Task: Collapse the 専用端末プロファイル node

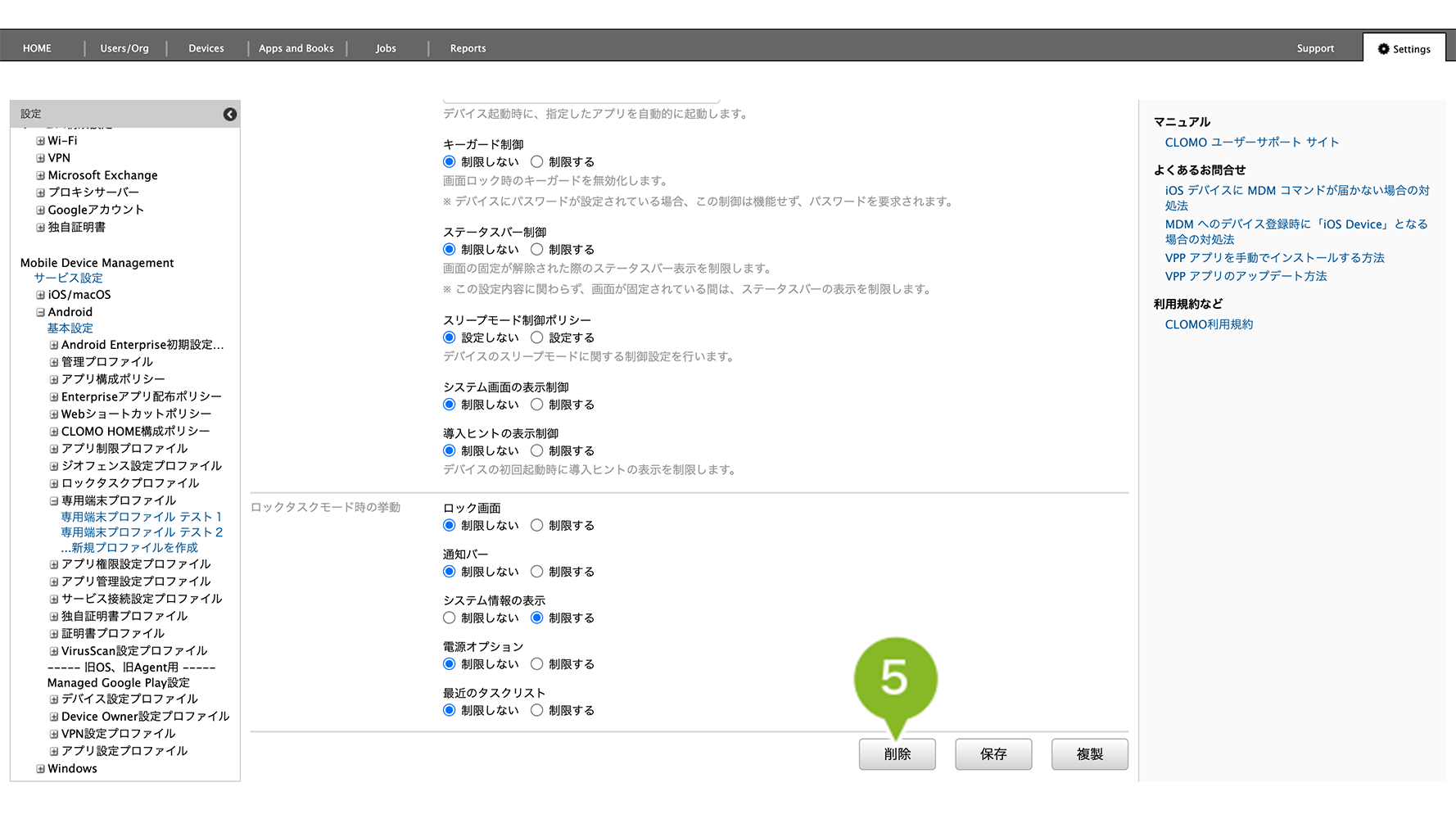Action: [54, 500]
